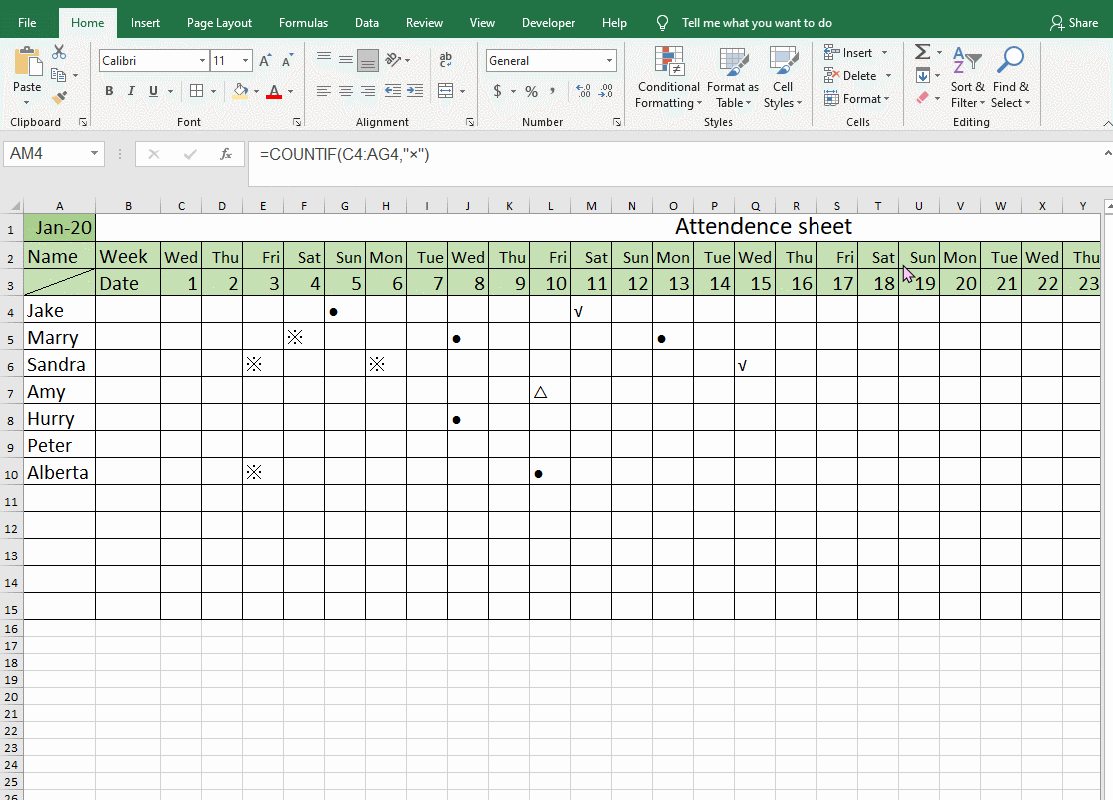
Task: Click the Clear (eraser) icon
Action: tap(921, 96)
